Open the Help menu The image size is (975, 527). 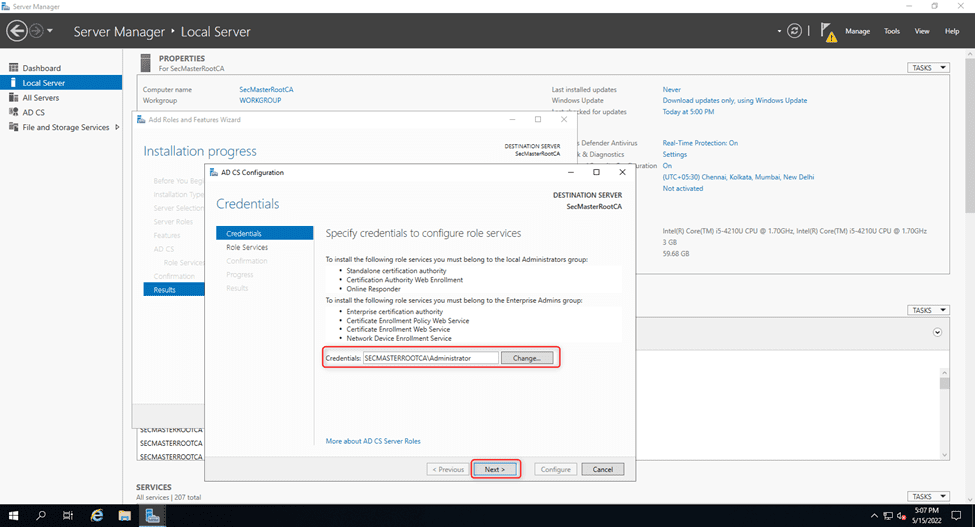click(952, 31)
